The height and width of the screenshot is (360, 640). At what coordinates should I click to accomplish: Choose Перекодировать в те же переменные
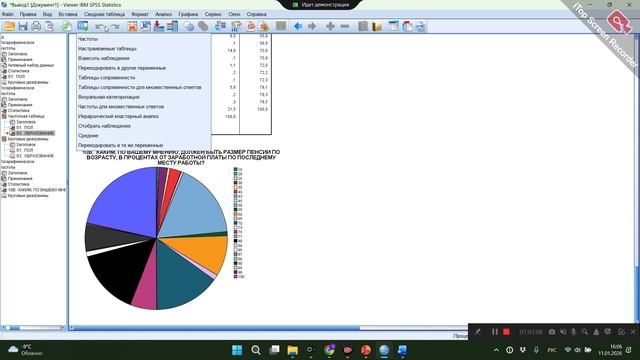pyautogui.click(x=144, y=145)
